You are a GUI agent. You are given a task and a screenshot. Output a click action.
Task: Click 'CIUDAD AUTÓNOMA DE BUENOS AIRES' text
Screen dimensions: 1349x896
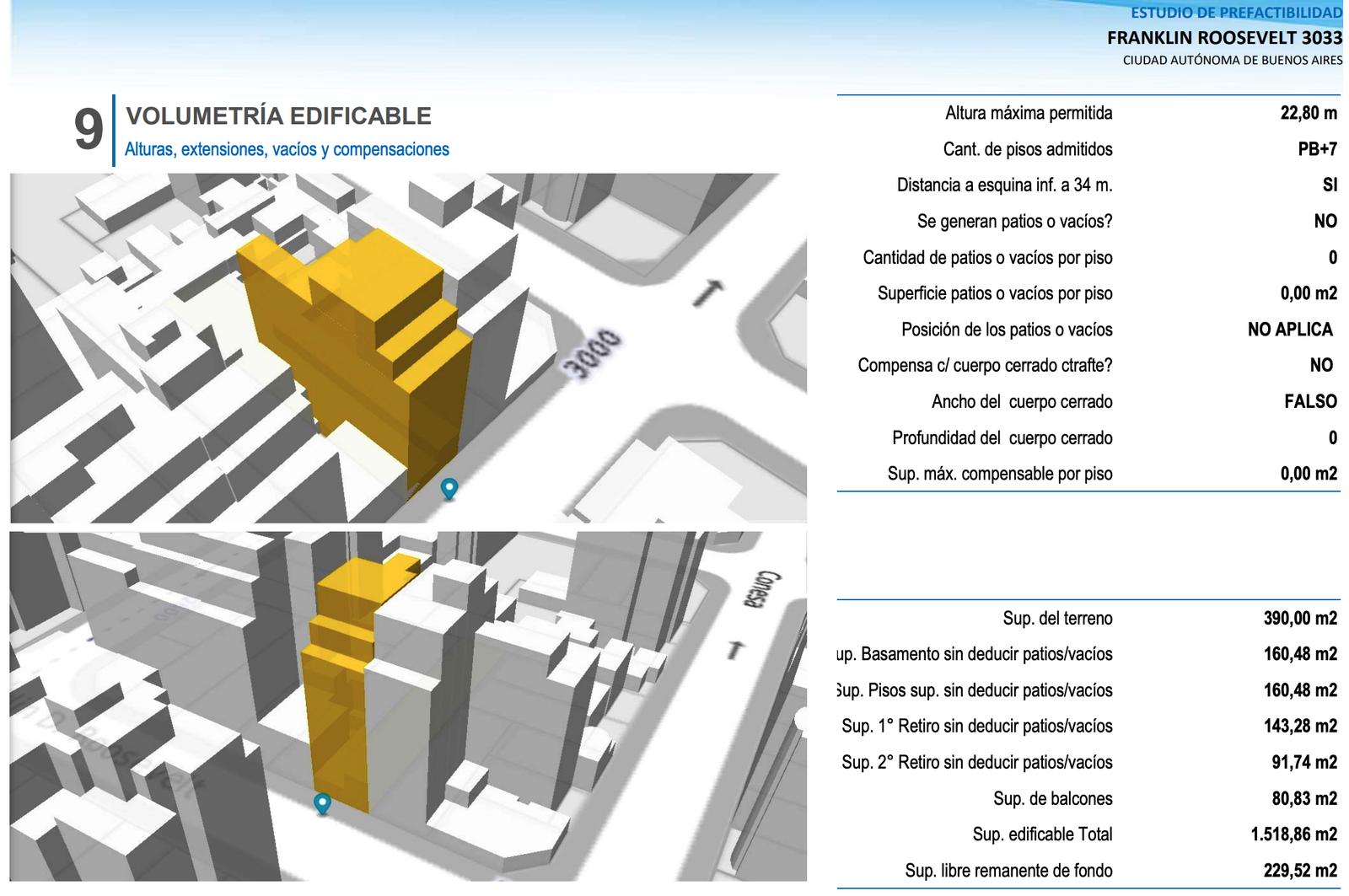tap(1233, 60)
